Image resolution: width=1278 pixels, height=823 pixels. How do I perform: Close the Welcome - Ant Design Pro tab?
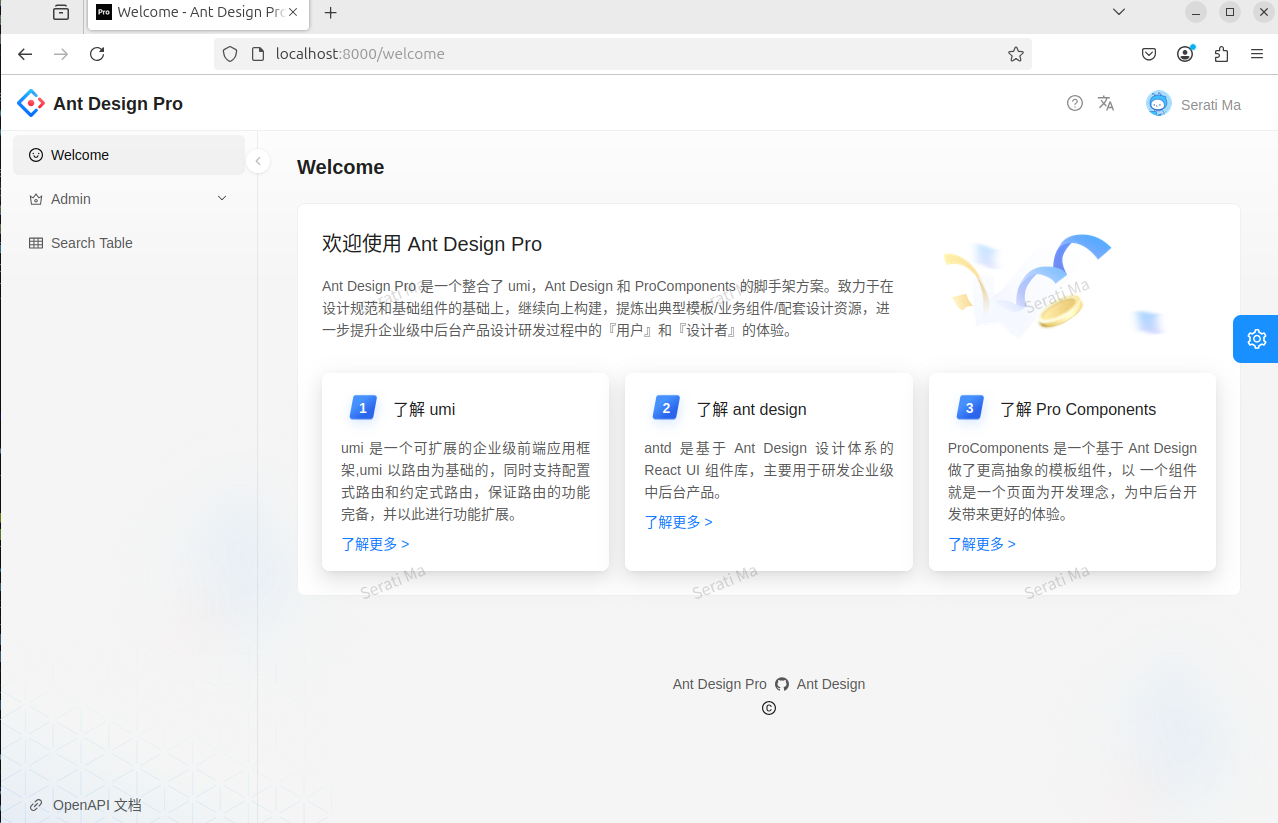coord(293,12)
